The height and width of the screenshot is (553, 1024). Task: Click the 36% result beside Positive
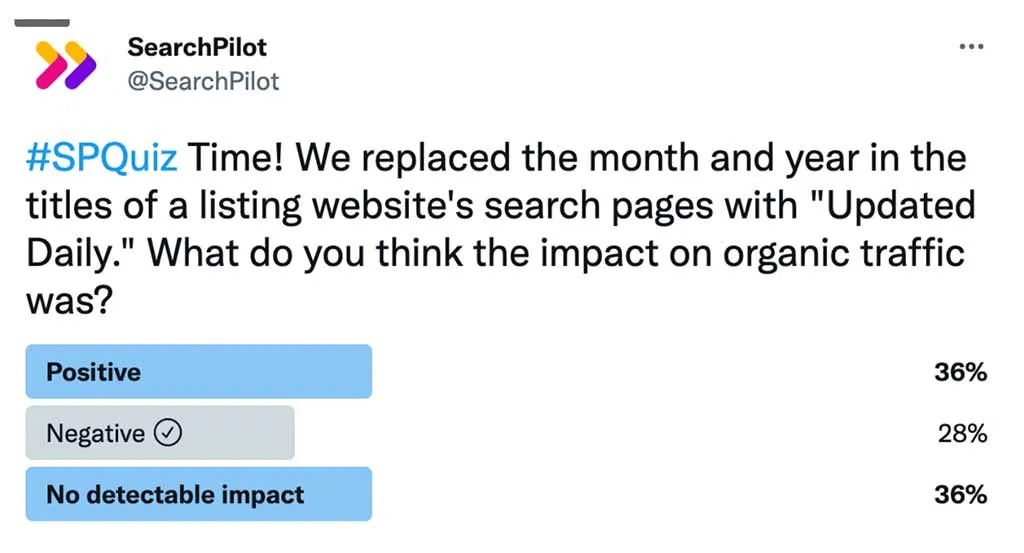(961, 372)
